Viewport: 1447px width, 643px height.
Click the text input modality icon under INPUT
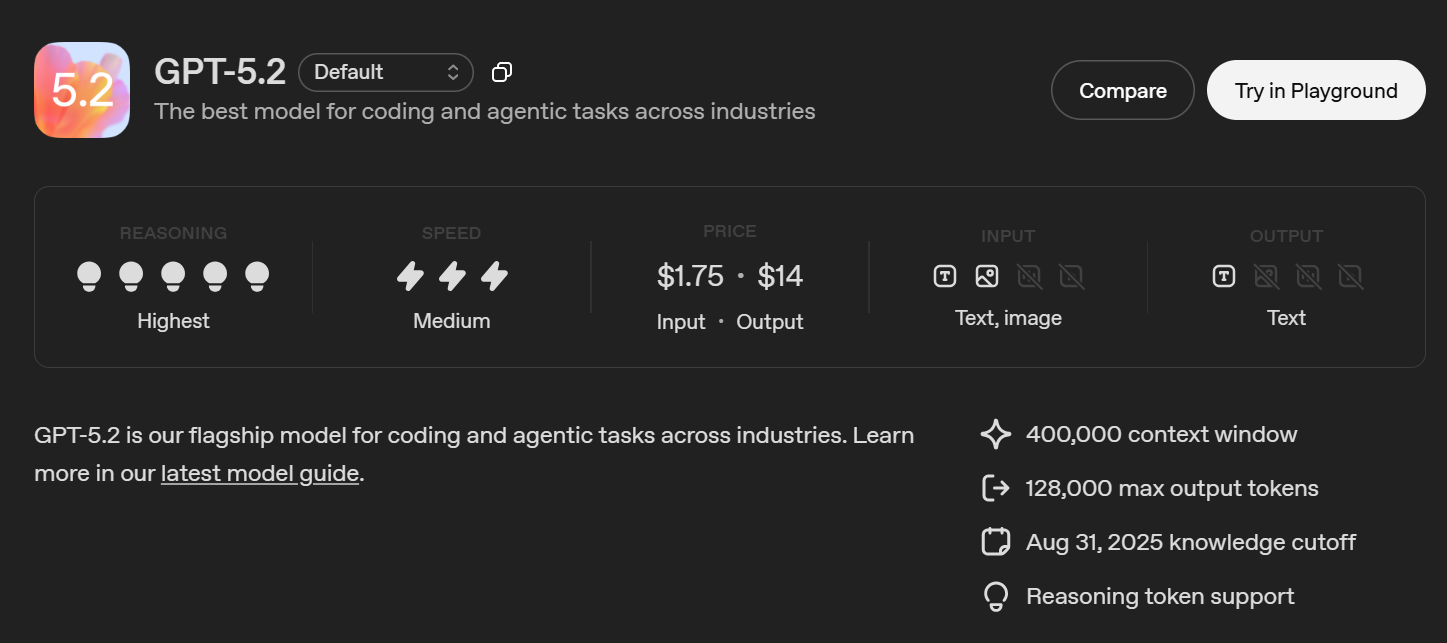(945, 276)
